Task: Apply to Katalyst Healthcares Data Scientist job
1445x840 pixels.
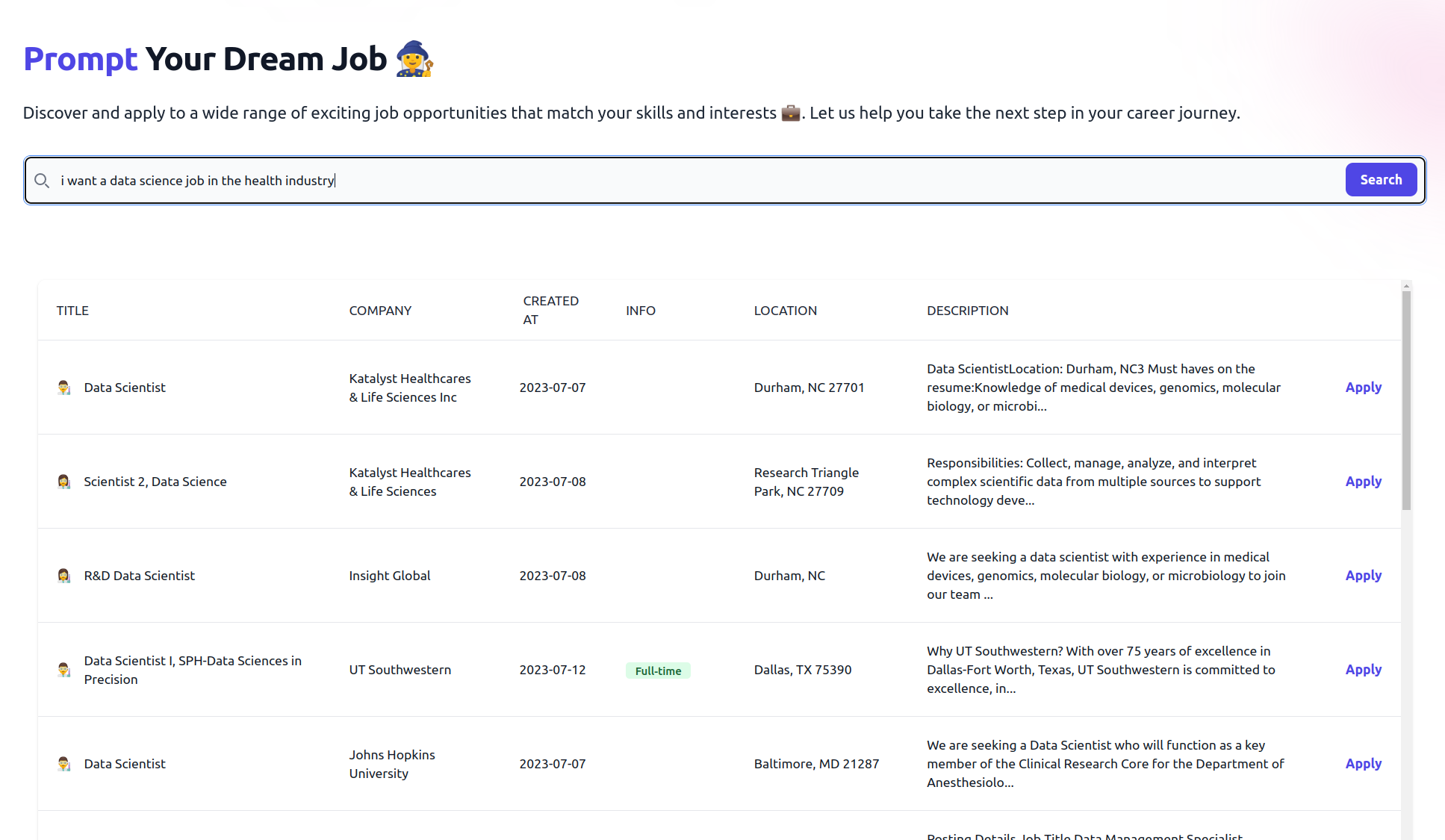Action: pyautogui.click(x=1363, y=388)
